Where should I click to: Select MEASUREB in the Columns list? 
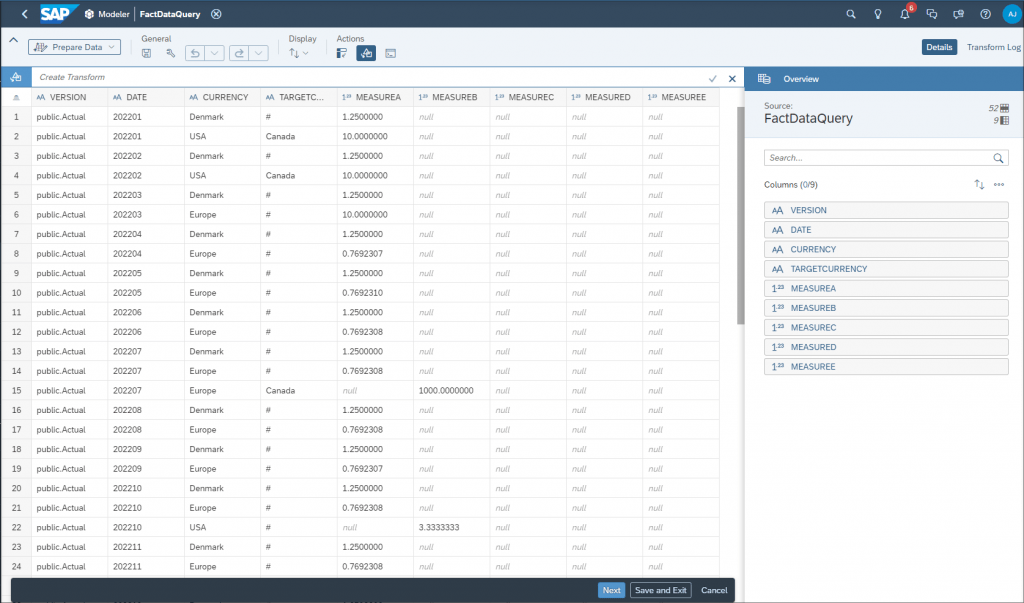886,308
